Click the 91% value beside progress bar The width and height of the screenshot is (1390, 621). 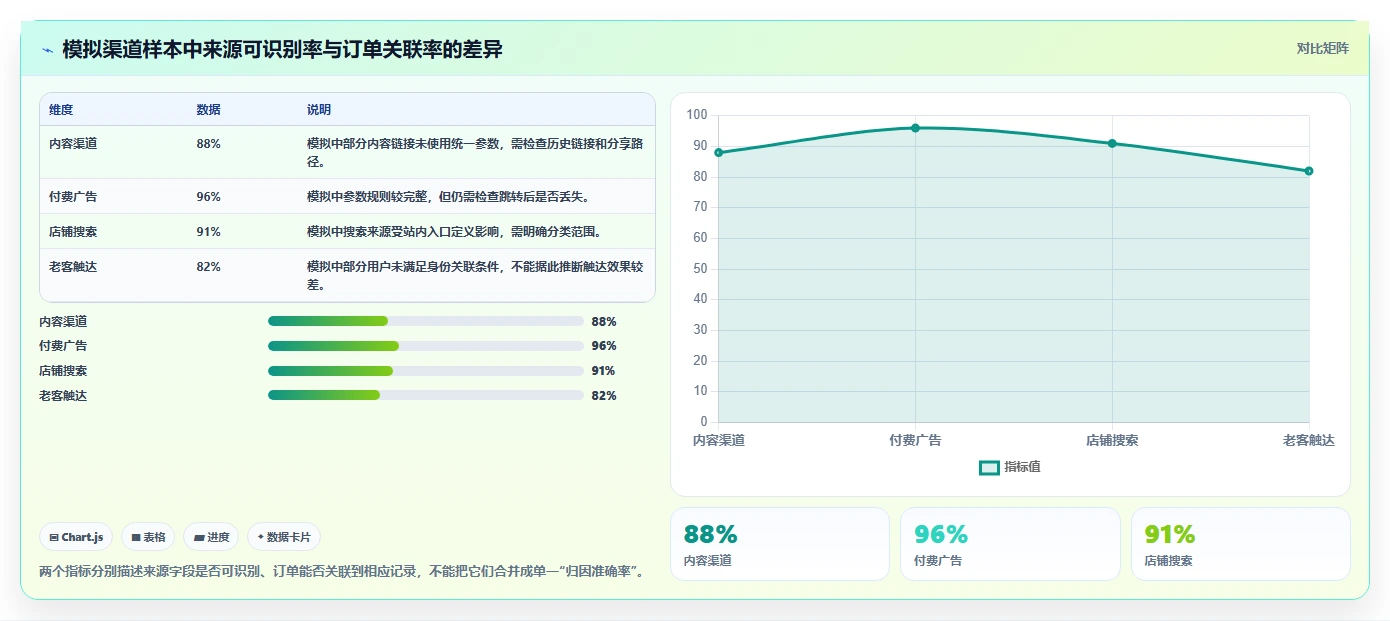[x=604, y=370]
